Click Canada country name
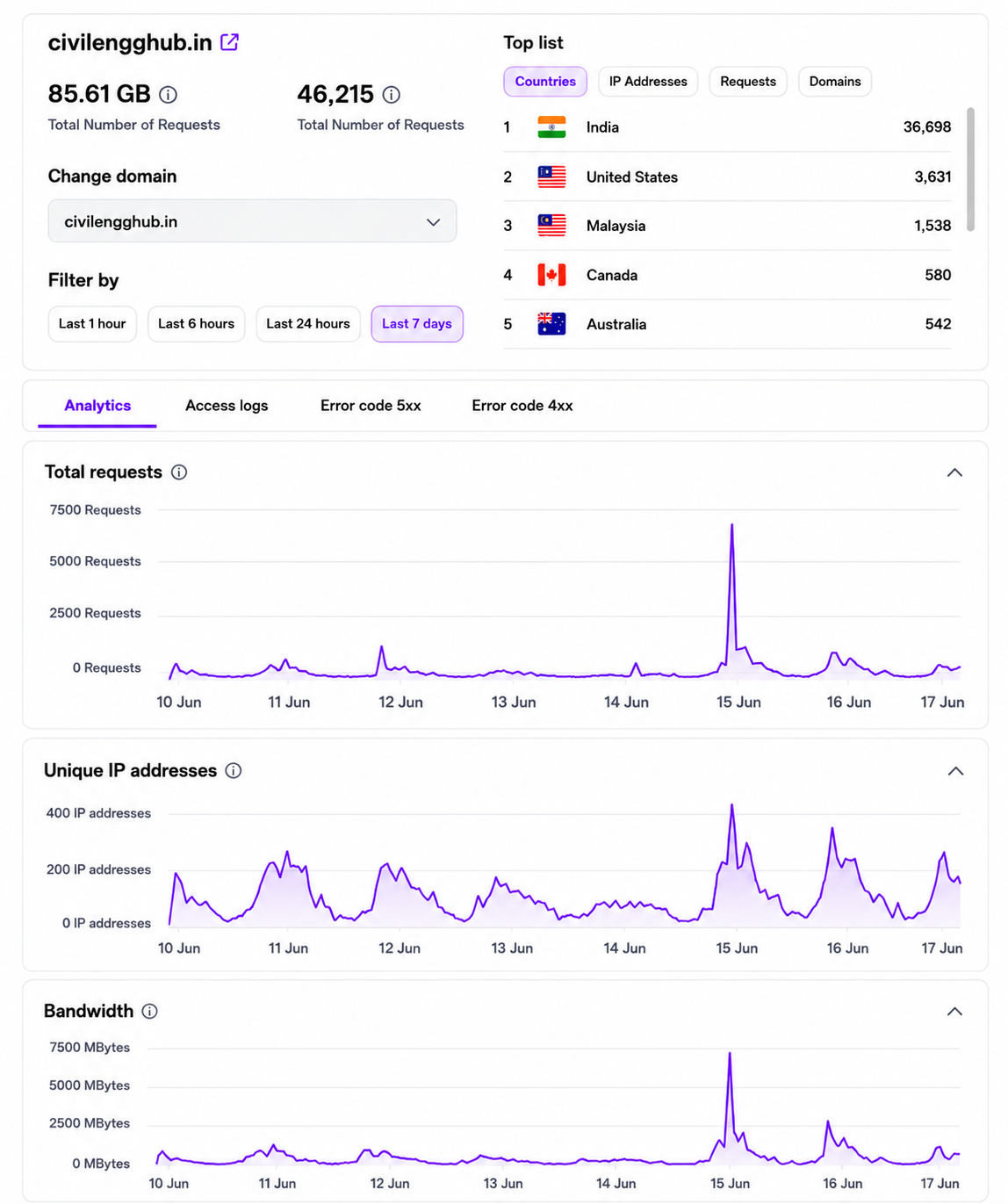 tap(612, 275)
